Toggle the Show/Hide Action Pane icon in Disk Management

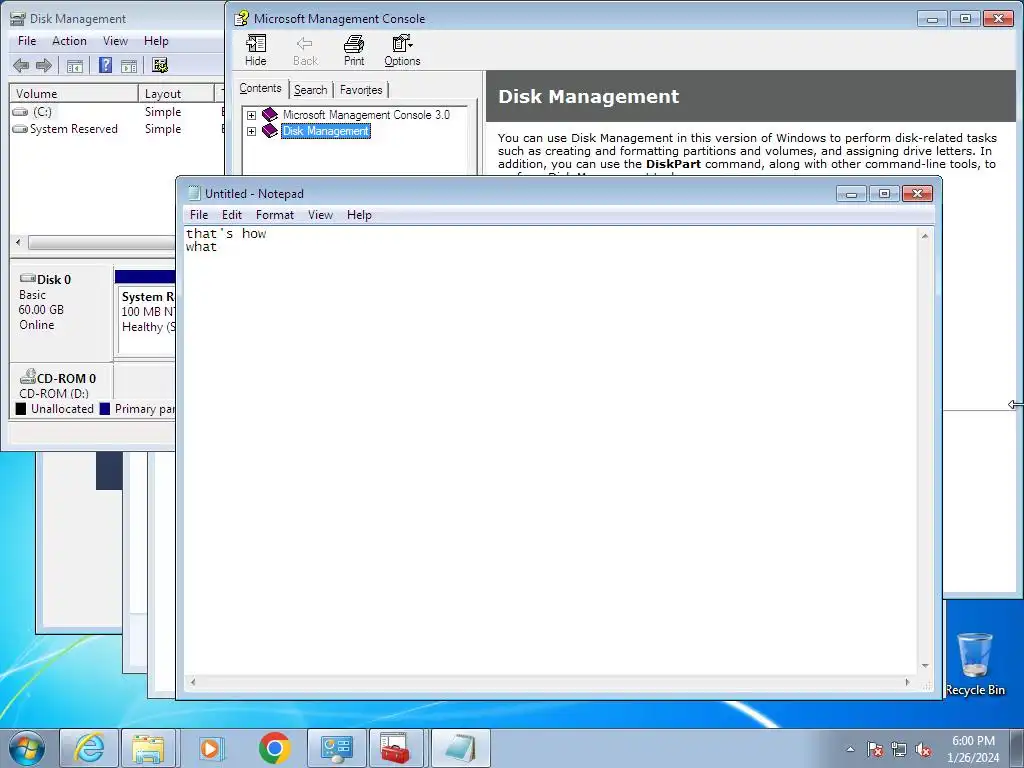pos(129,65)
